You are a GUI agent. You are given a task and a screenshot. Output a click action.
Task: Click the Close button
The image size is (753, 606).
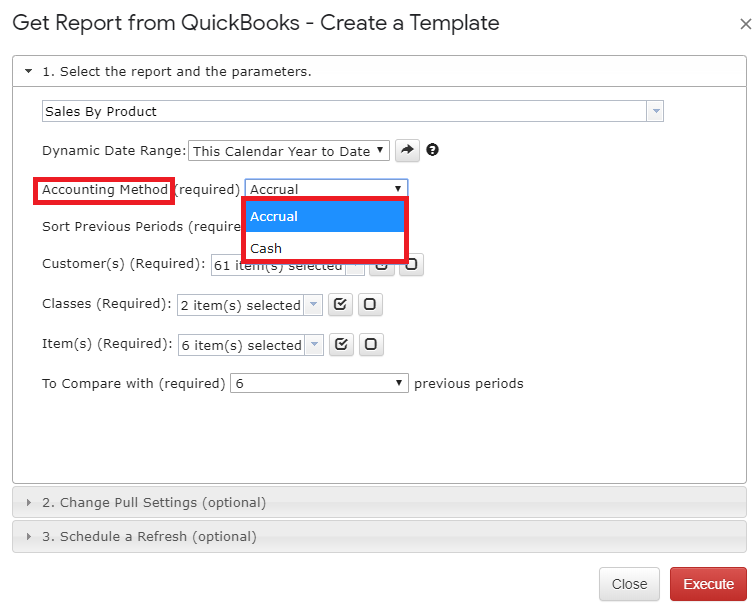tap(629, 584)
